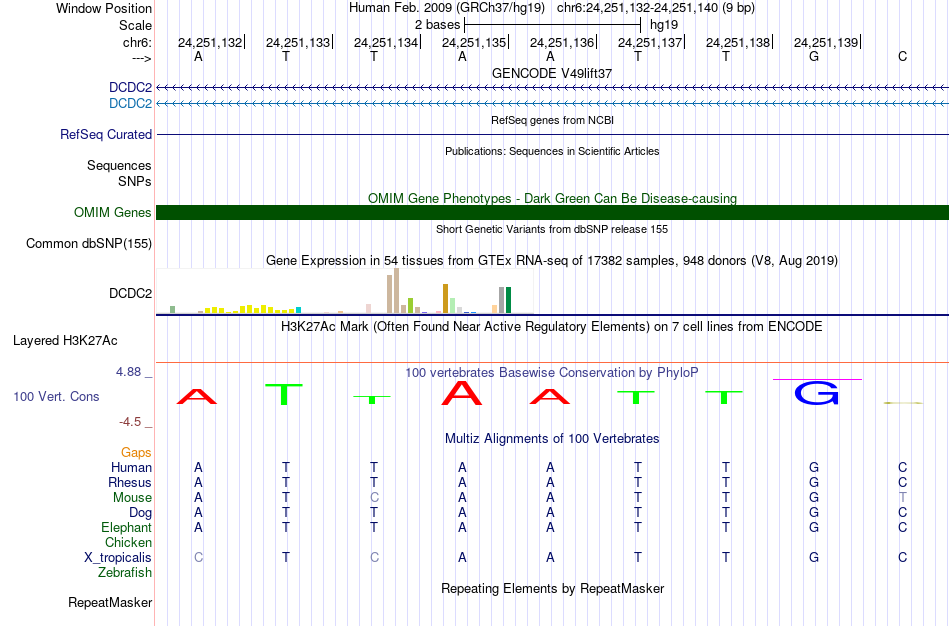Open the dark blue DCDC2 GENCODE transcript label
Screen dimensions: 950x626
(130, 87)
